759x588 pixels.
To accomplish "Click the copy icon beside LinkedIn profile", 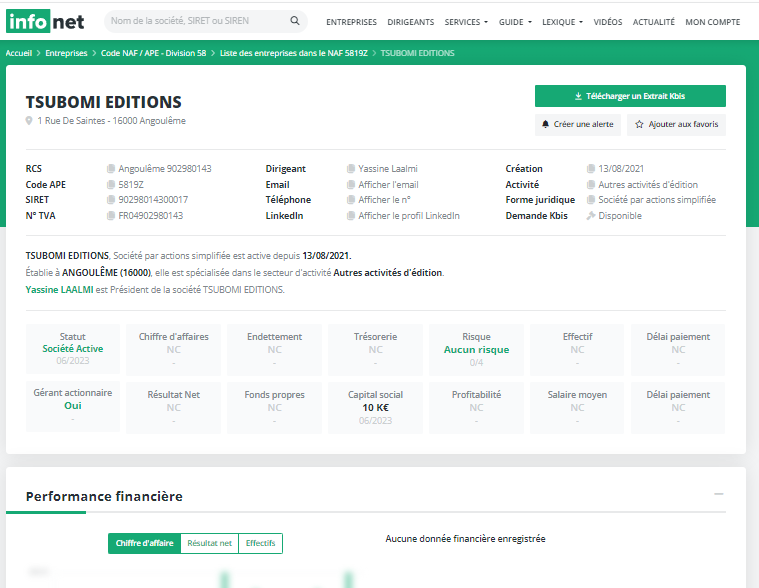I will [350, 215].
